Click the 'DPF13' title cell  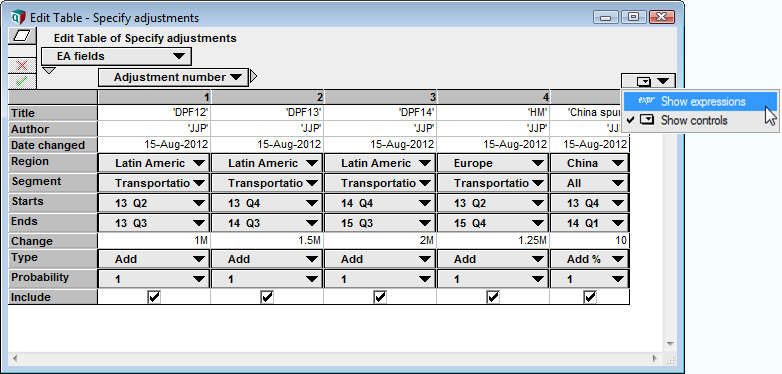pos(267,113)
